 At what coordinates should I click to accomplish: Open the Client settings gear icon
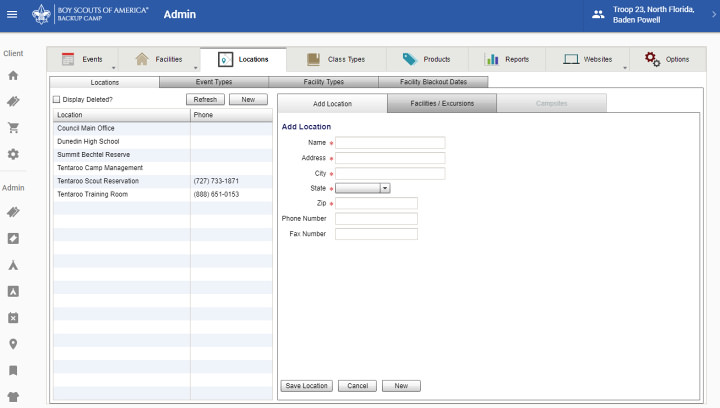pyautogui.click(x=13, y=154)
